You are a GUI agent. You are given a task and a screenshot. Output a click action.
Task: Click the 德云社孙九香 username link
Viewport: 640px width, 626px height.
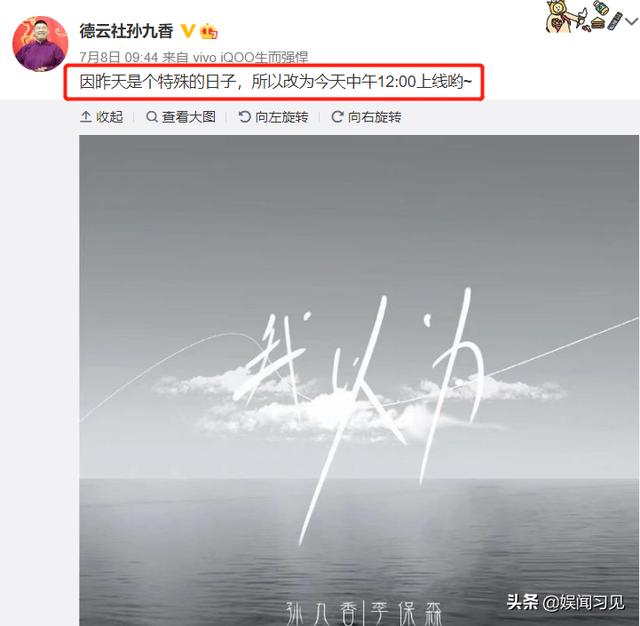(x=126, y=31)
